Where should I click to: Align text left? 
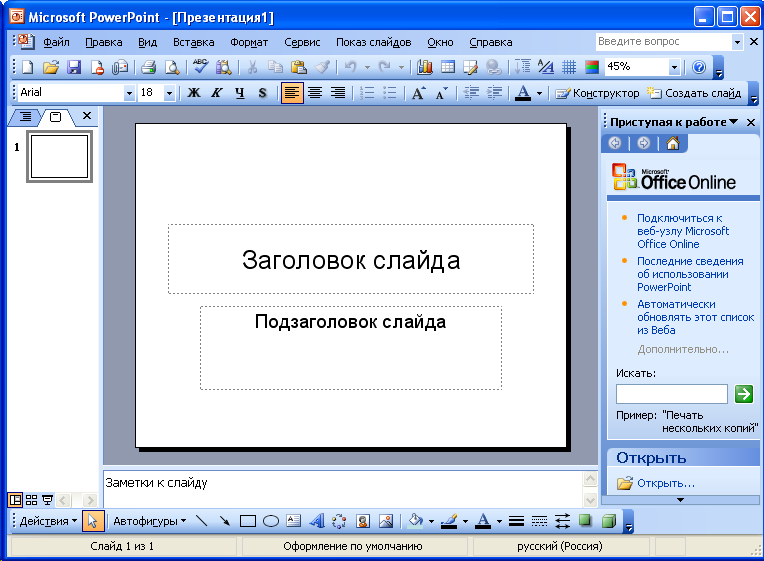click(292, 93)
